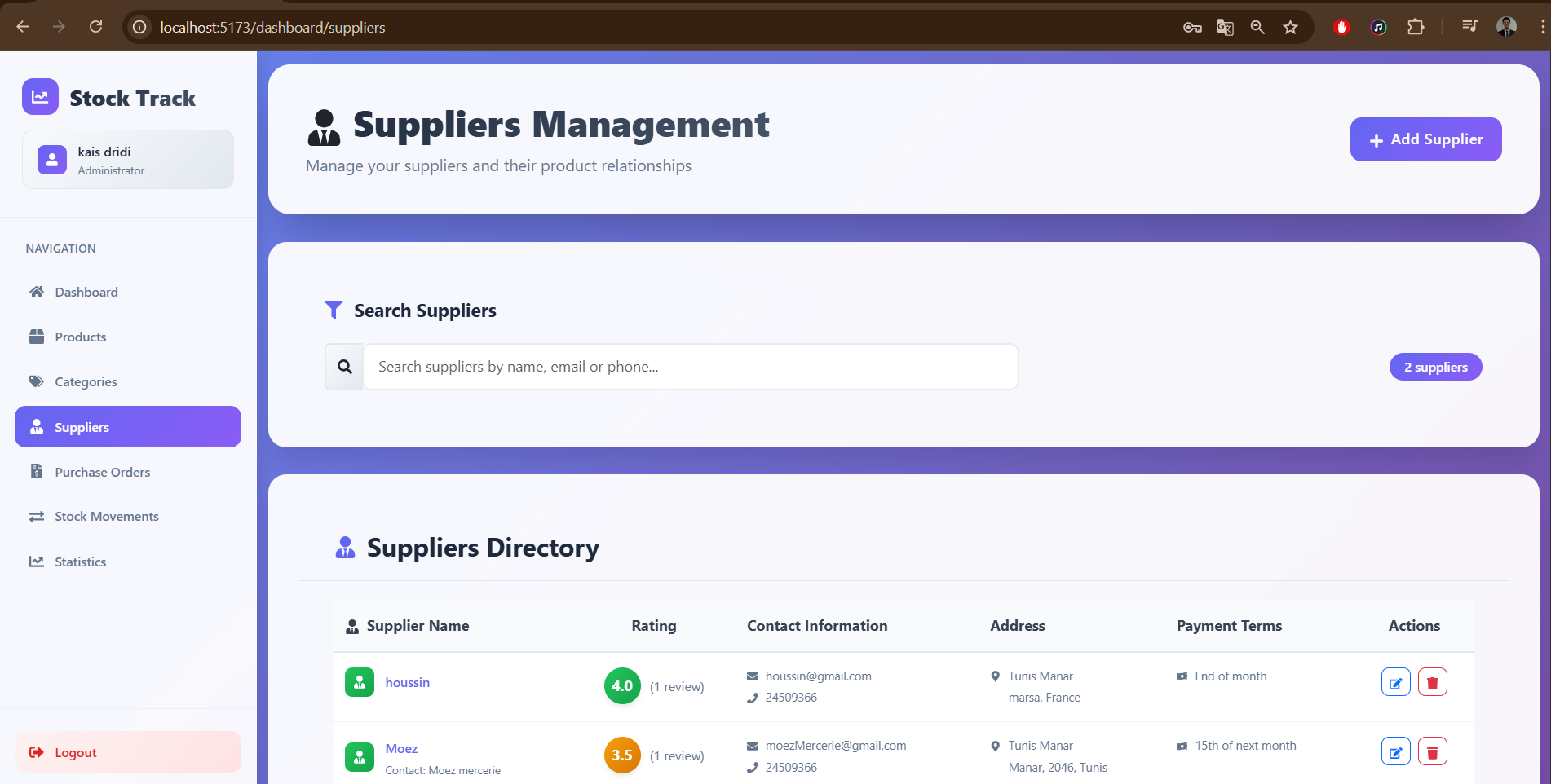Click the 4.0 rating badge

click(x=622, y=685)
